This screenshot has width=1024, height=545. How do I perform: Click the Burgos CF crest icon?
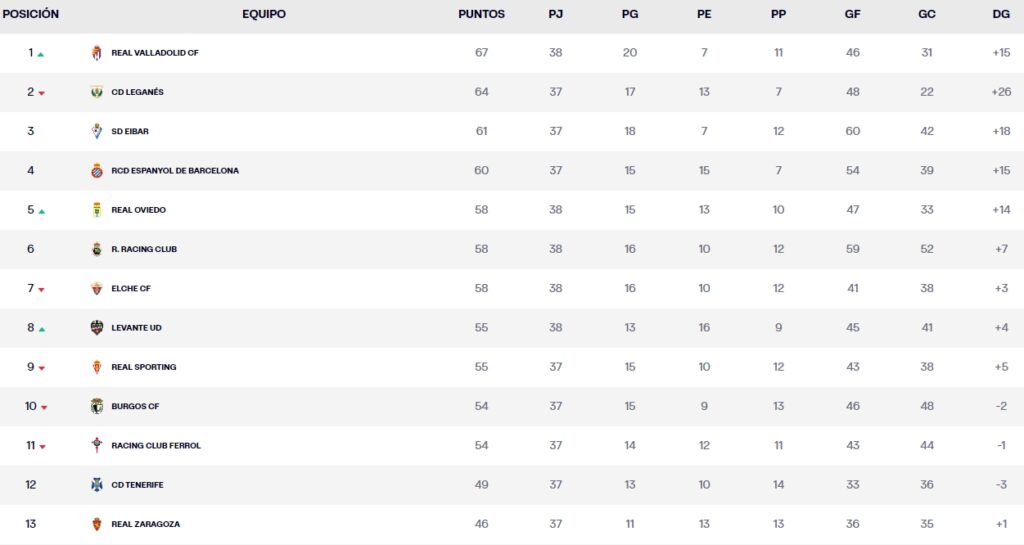[97, 406]
